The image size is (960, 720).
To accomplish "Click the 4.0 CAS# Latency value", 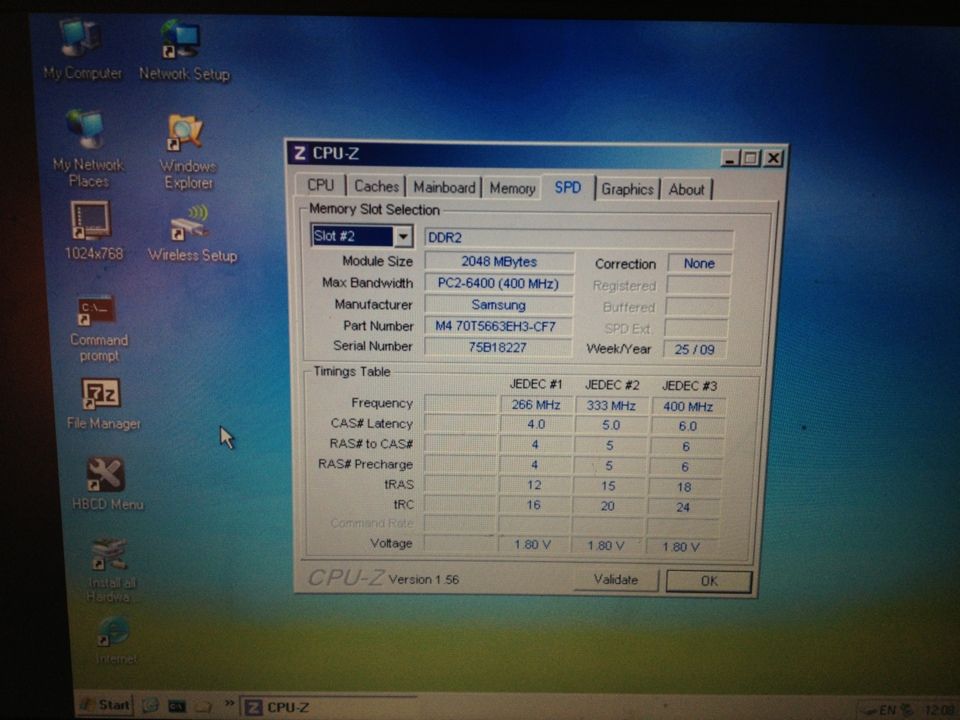I will [536, 424].
